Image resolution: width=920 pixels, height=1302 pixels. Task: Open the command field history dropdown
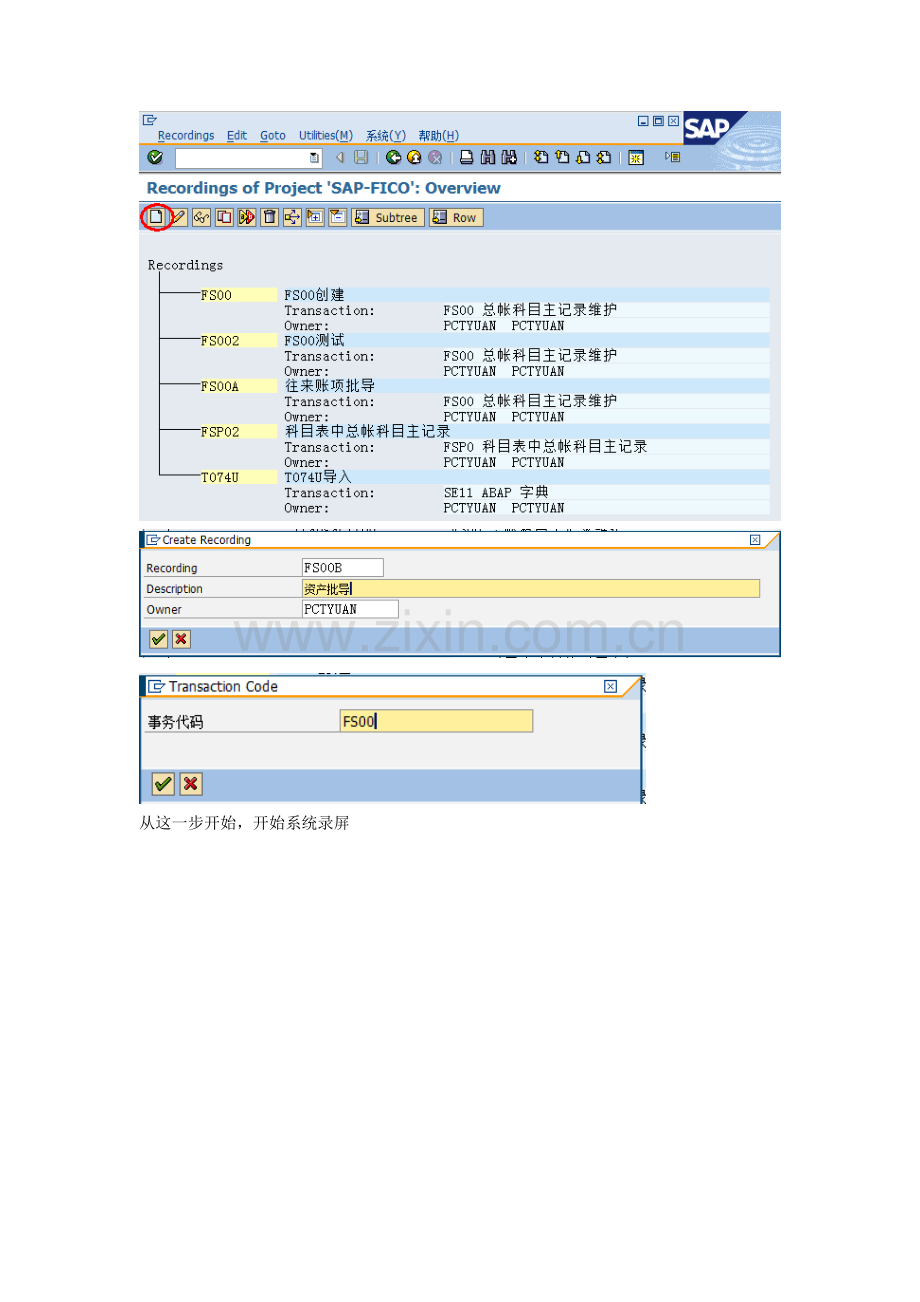(314, 158)
